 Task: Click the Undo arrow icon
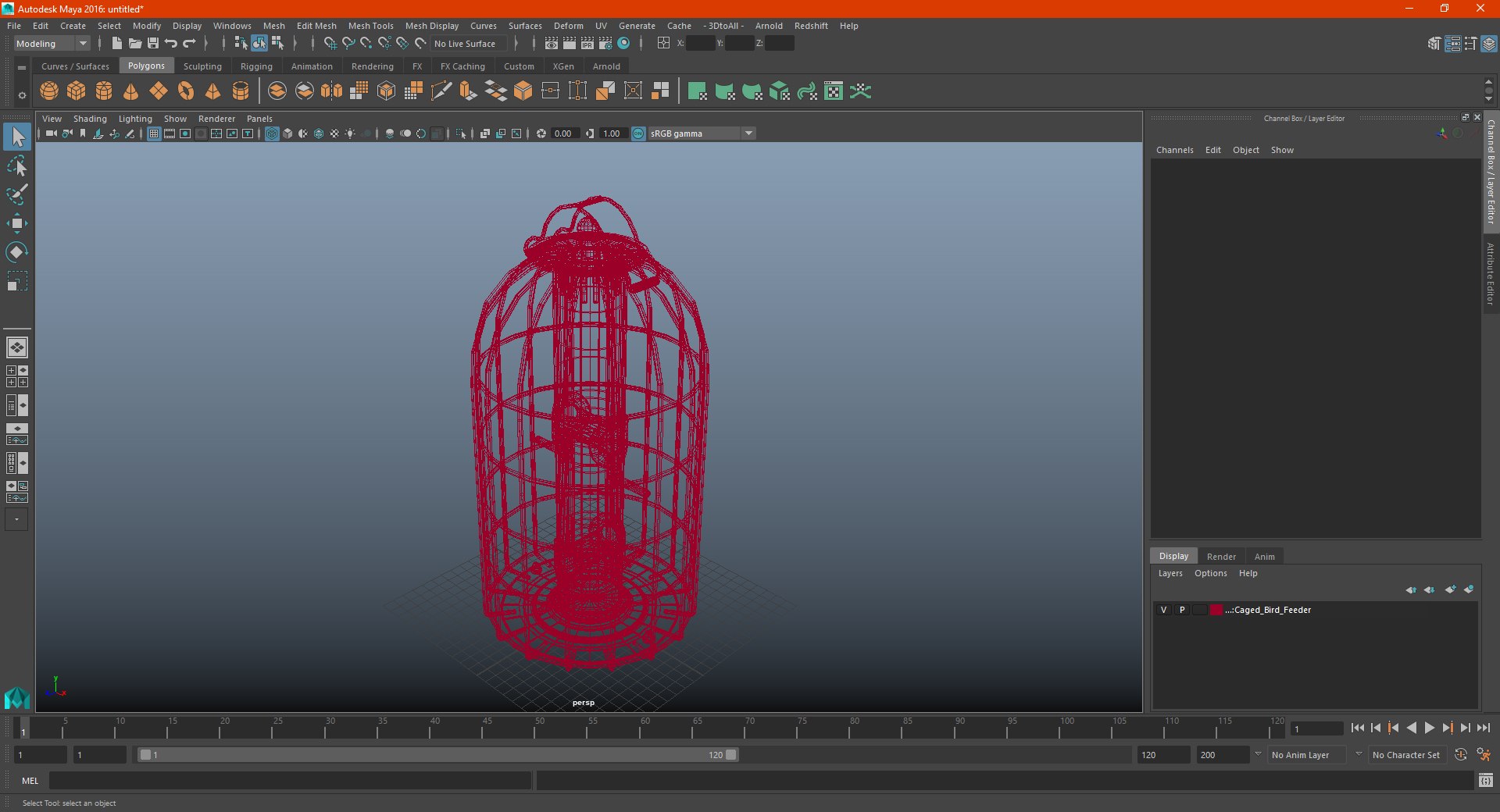tap(171, 44)
